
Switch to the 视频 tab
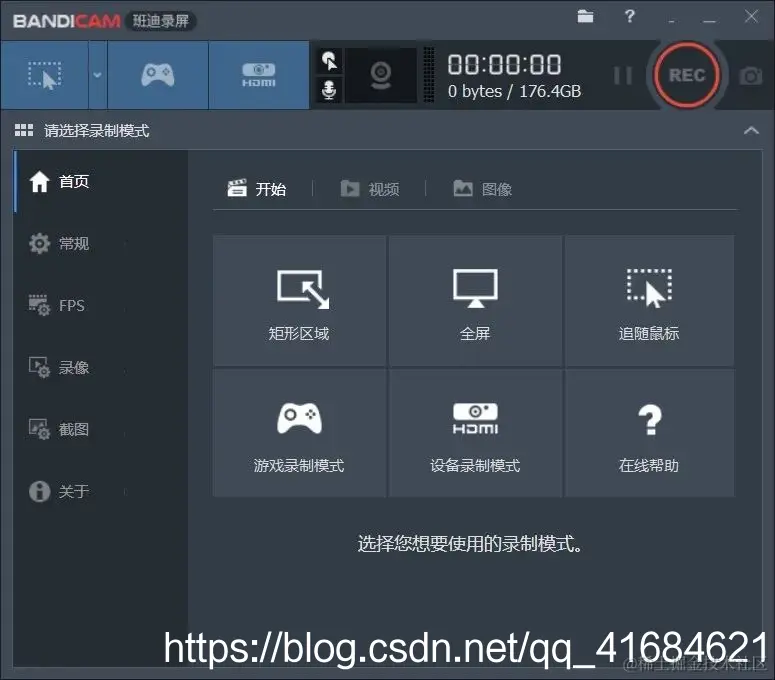tap(370, 189)
